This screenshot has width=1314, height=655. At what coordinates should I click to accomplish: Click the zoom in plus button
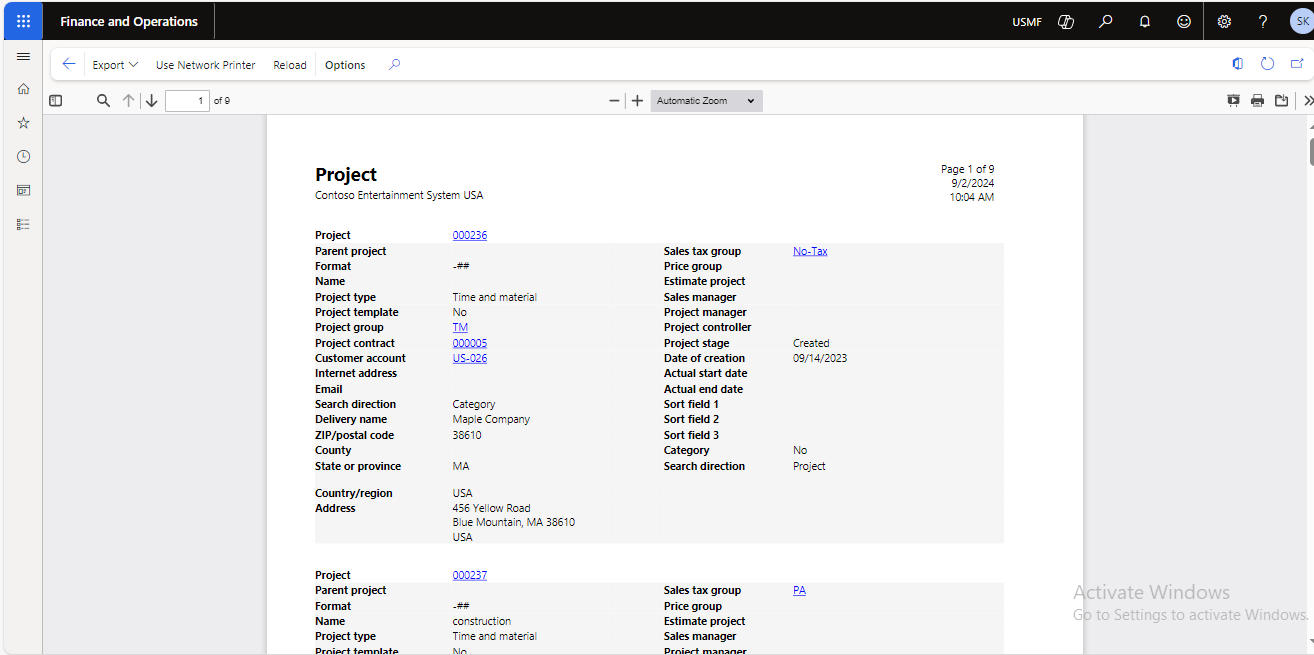637,101
